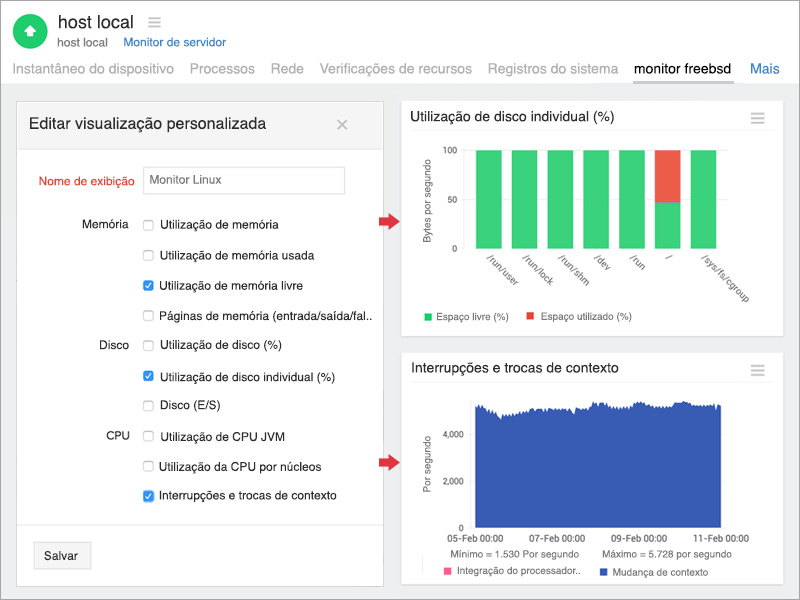Image resolution: width=800 pixels, height=600 pixels.
Task: Uncheck Utilização de disco individual (%)
Action: [148, 377]
